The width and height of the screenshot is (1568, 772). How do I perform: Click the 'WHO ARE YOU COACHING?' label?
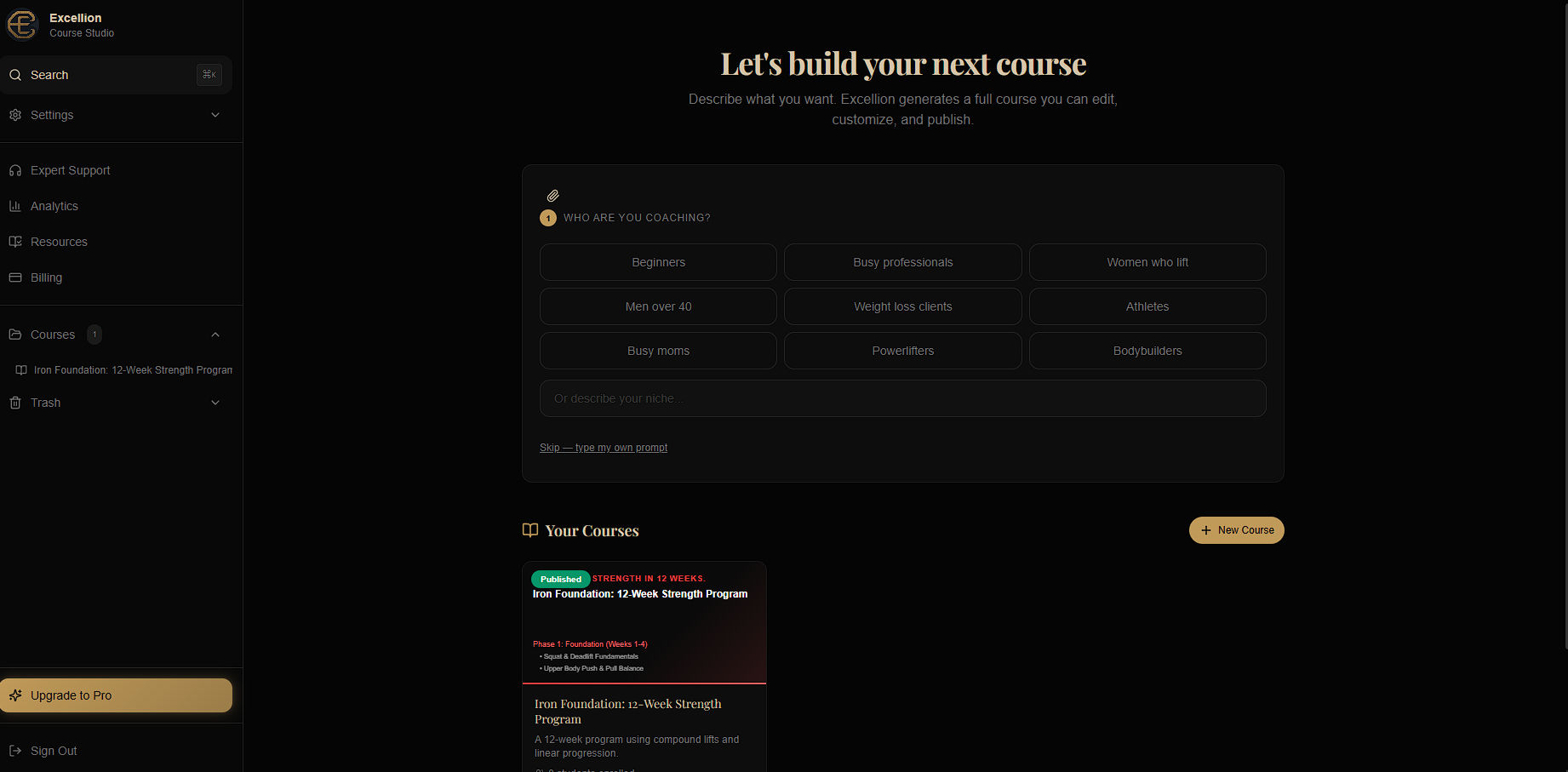637,218
